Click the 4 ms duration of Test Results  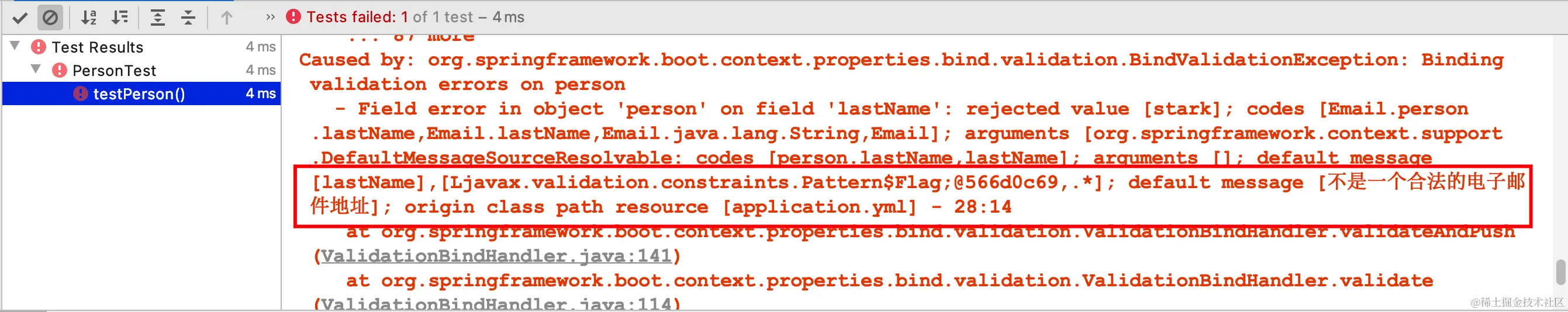click(x=261, y=47)
